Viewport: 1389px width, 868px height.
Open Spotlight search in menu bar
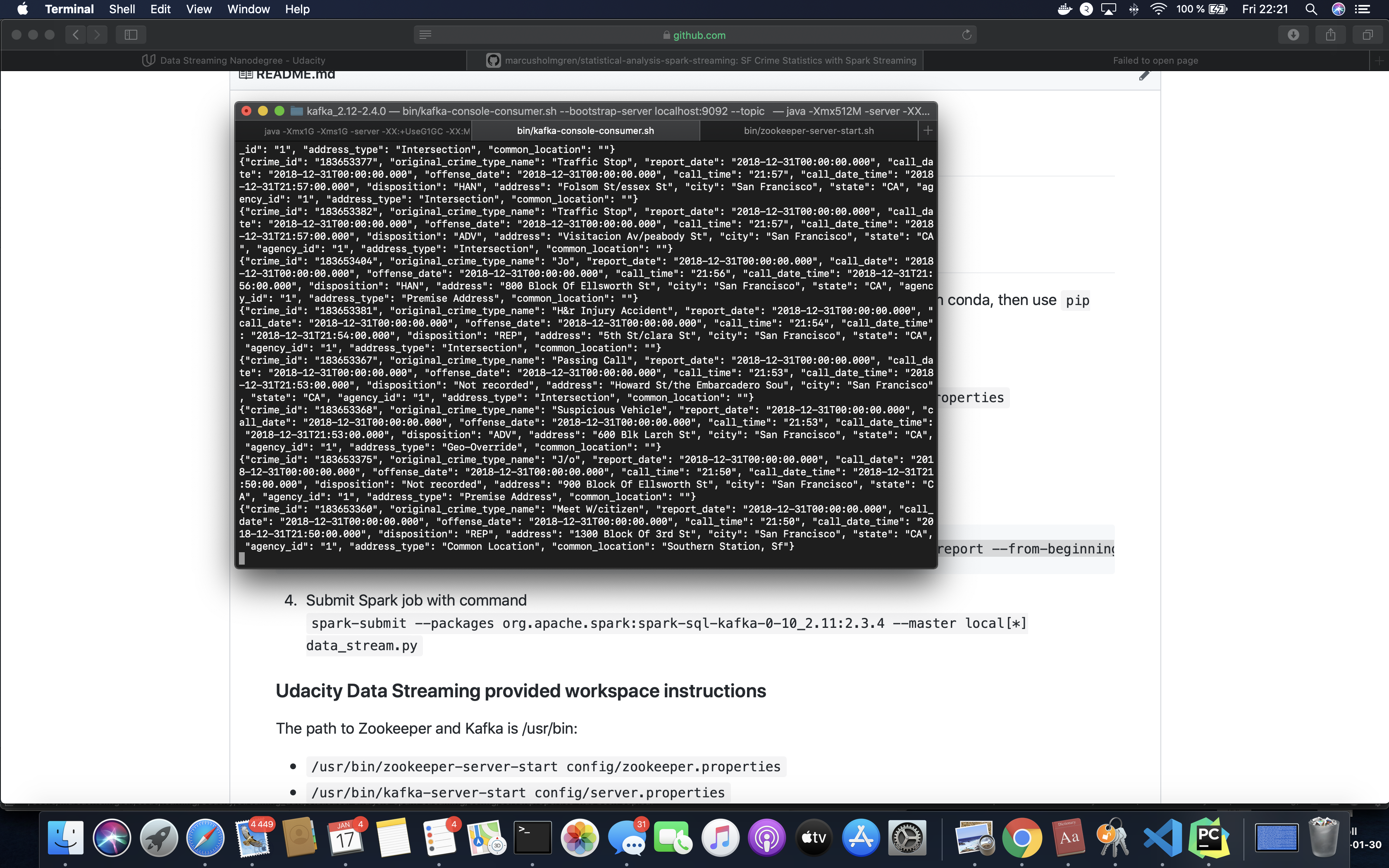pos(1311,9)
